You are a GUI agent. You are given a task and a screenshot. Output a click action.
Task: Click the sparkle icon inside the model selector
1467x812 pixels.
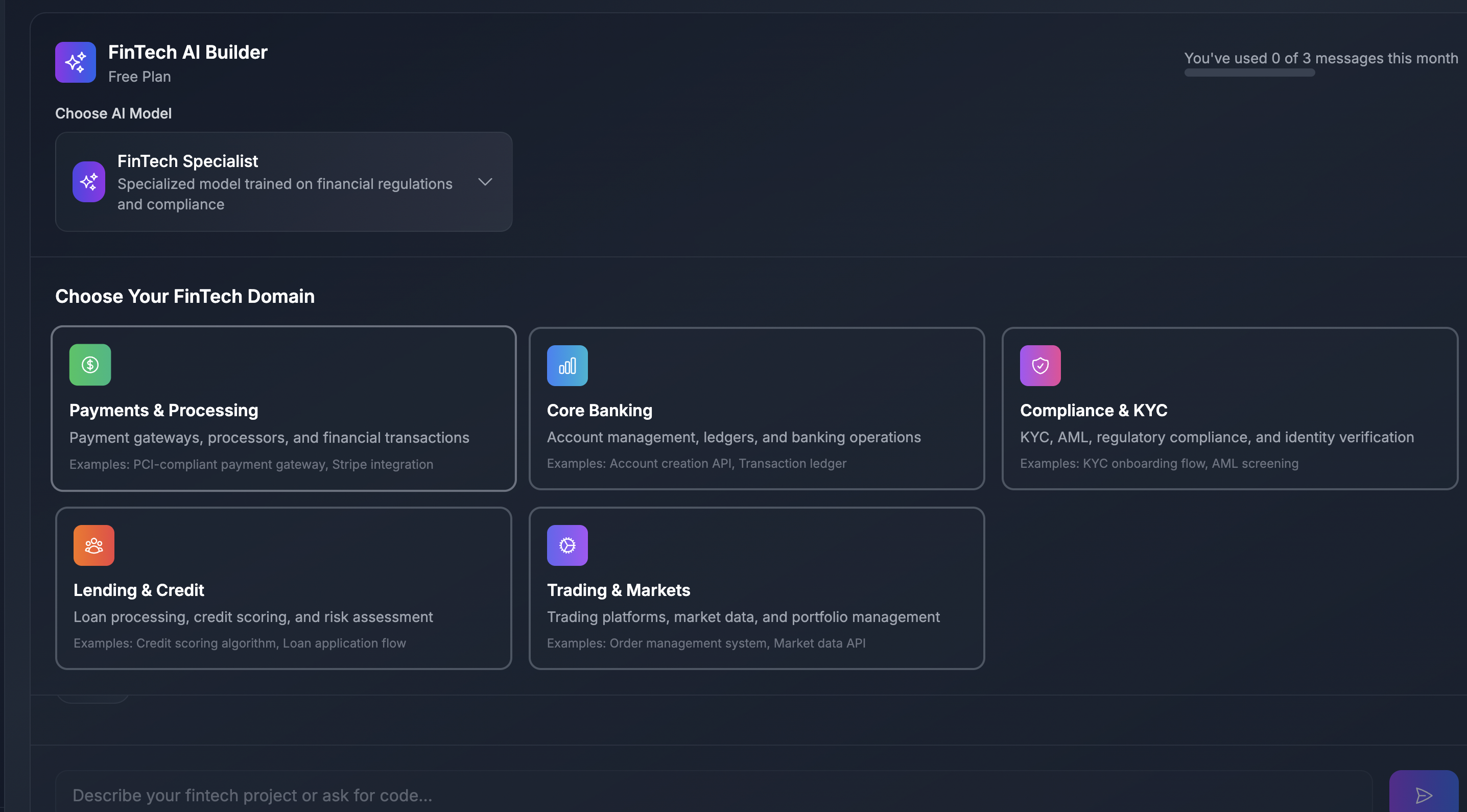point(89,182)
